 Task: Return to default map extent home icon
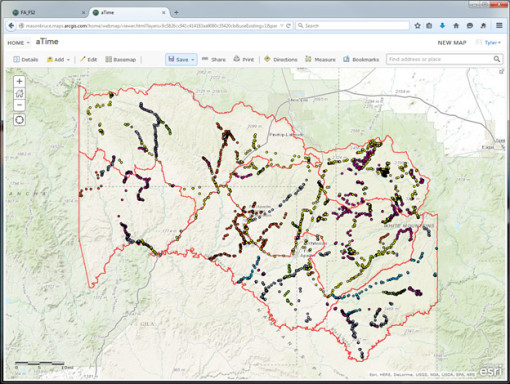click(x=19, y=93)
